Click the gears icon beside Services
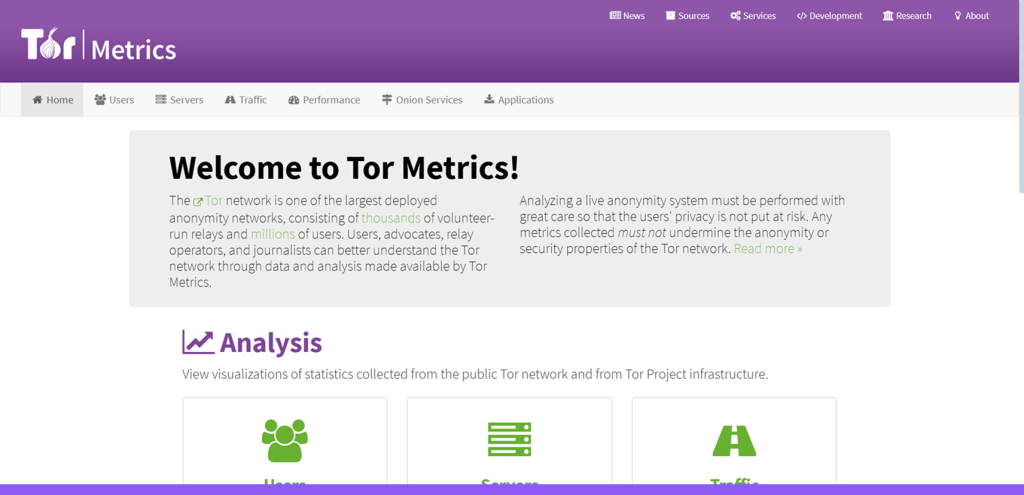Screen dimensions: 1024x495 [x=735, y=16]
